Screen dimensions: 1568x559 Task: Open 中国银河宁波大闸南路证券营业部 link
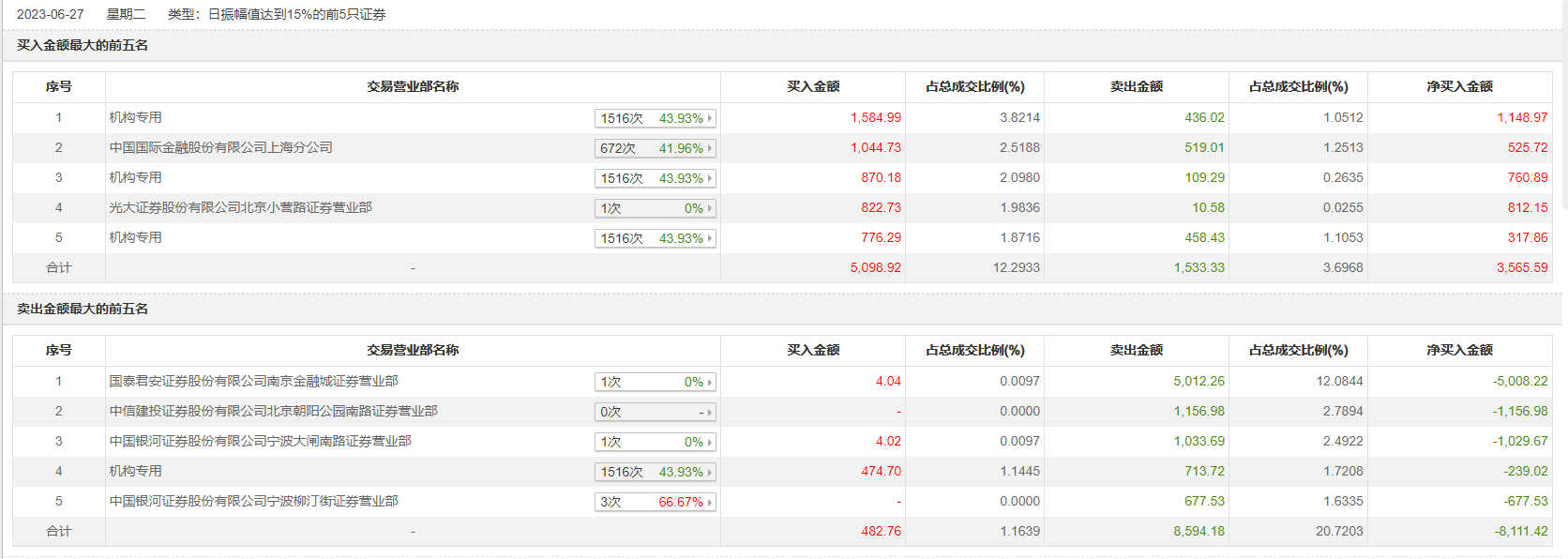pos(260,441)
